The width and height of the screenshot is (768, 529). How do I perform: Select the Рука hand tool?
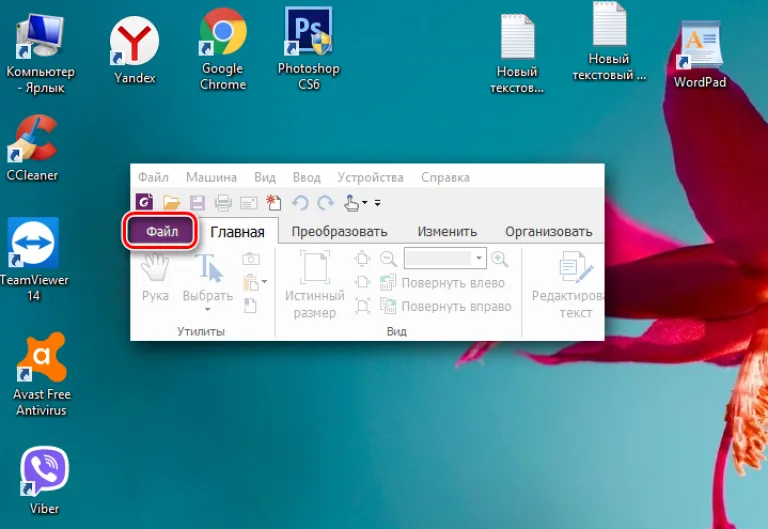[155, 277]
